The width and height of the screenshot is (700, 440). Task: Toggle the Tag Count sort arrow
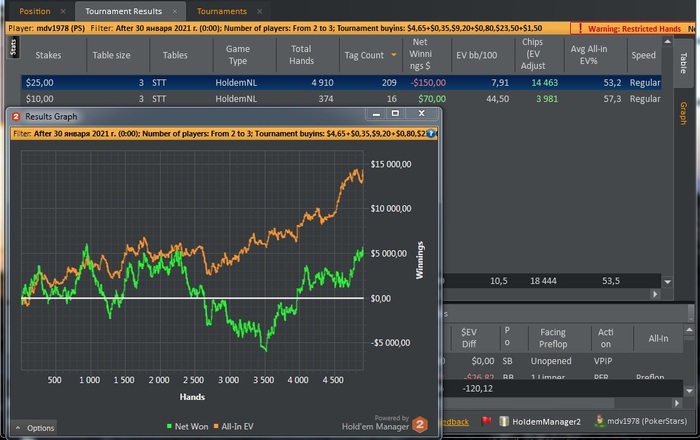394,55
